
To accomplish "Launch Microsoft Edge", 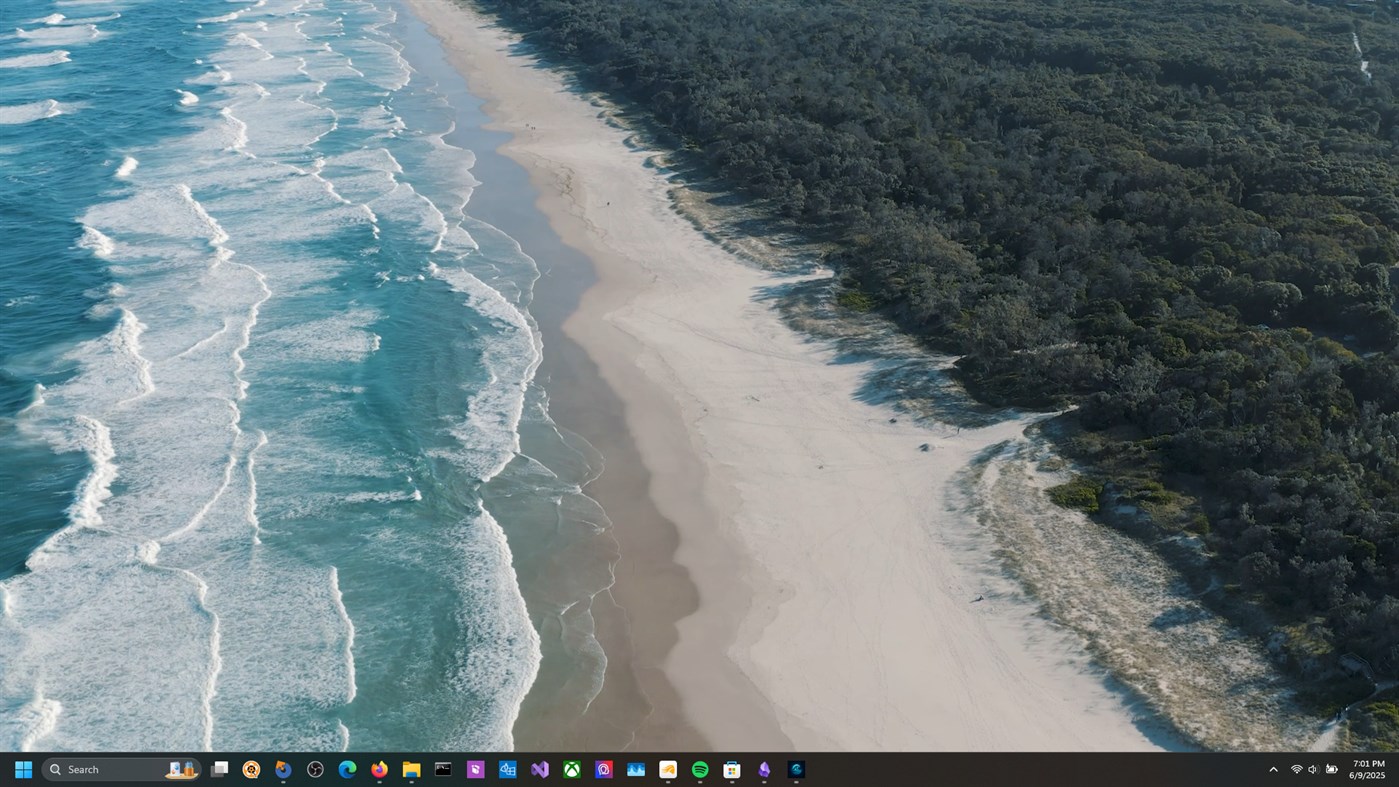I will (348, 769).
